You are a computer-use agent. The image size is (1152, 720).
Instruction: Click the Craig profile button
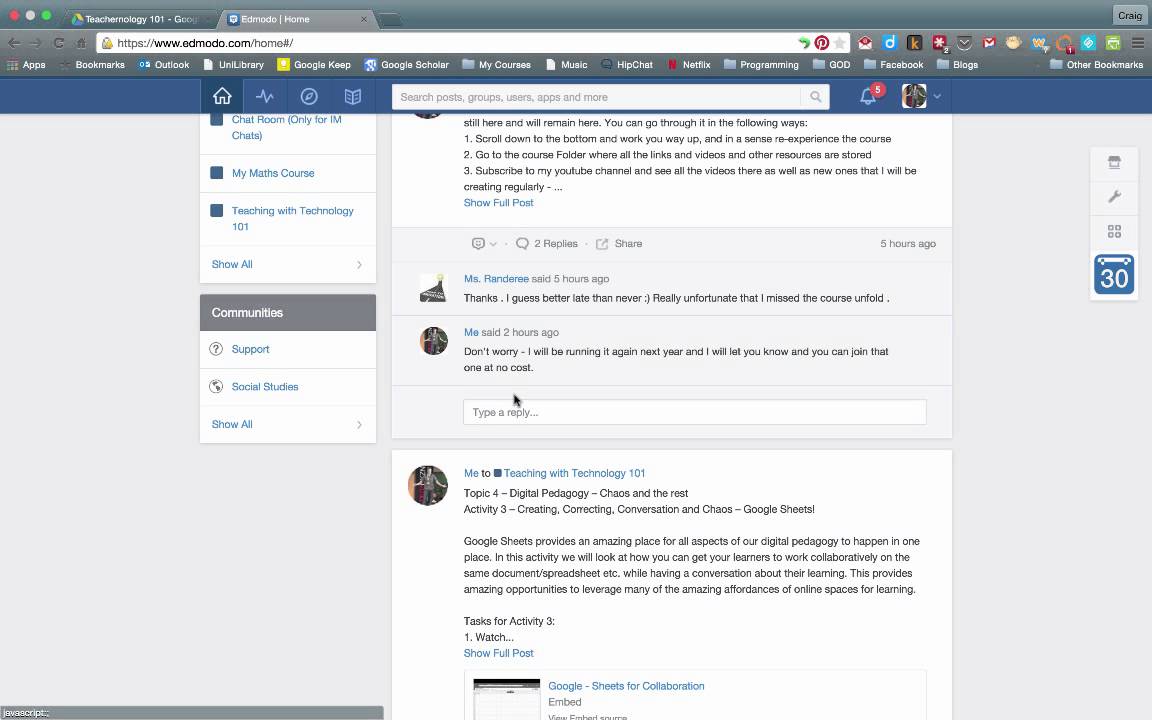click(1129, 15)
